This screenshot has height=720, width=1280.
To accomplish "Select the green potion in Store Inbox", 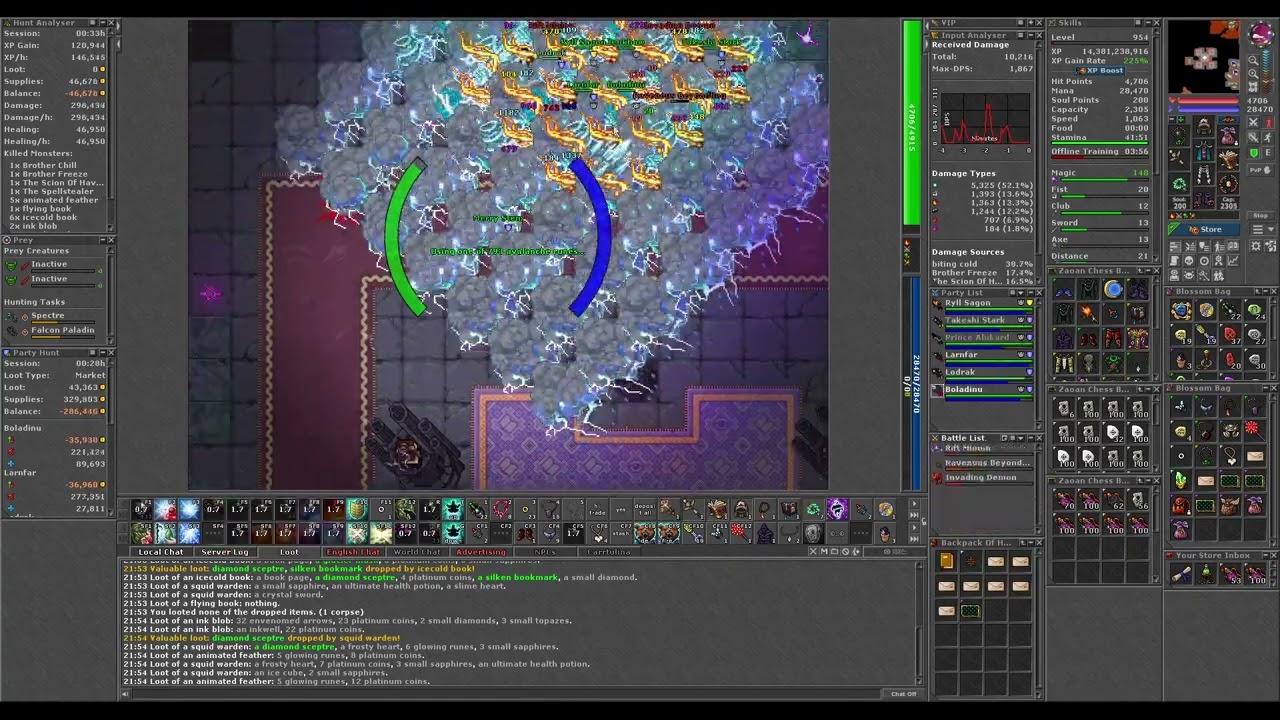I will [1205, 573].
